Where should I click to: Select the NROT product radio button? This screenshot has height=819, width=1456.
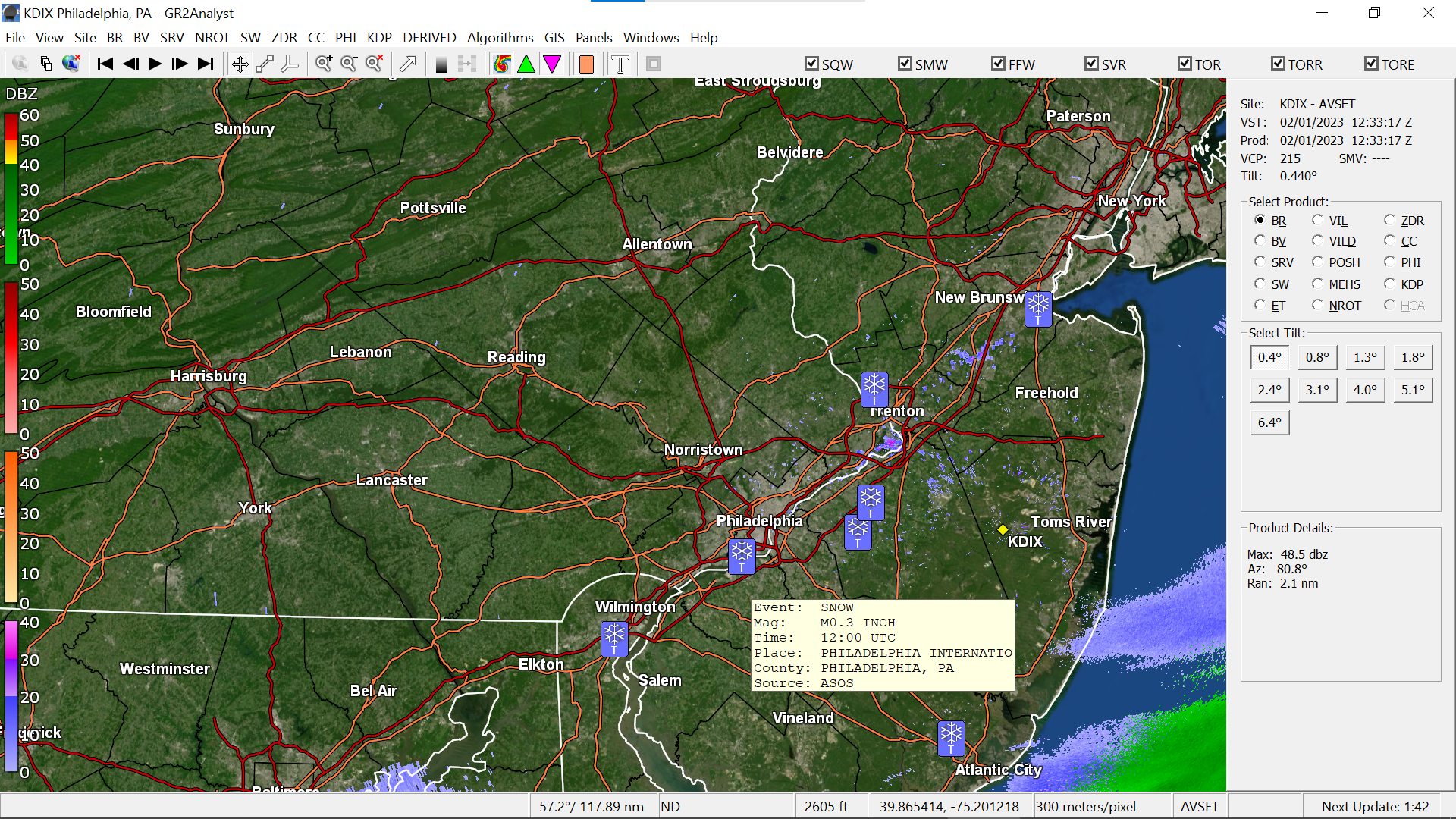[x=1317, y=305]
